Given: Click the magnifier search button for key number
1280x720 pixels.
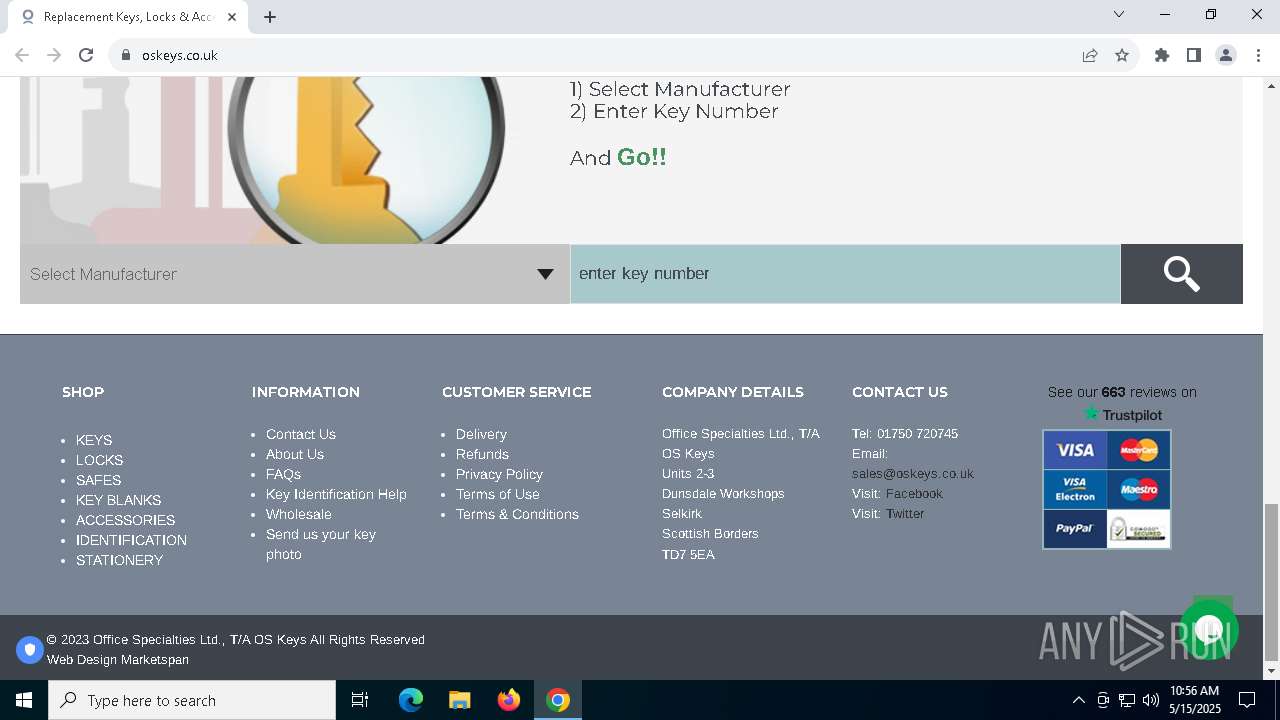Looking at the screenshot, I should click(1181, 274).
